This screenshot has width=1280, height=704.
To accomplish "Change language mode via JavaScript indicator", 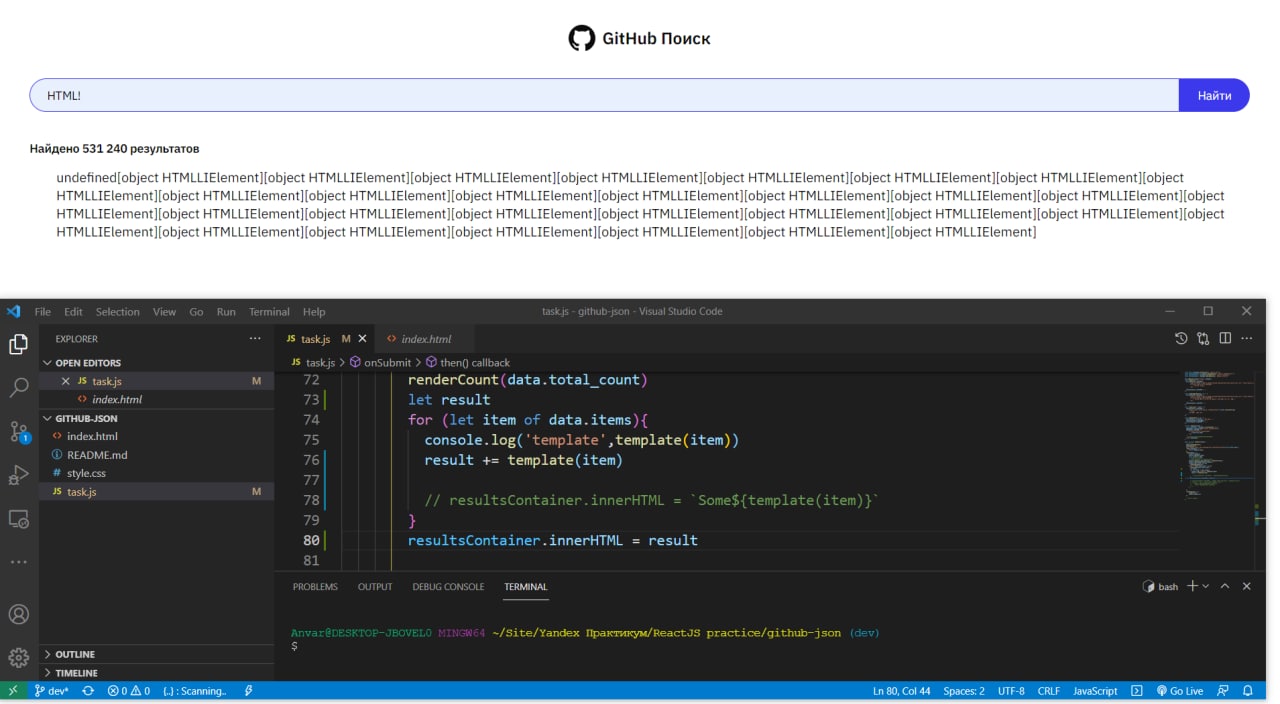I will [x=1095, y=691].
